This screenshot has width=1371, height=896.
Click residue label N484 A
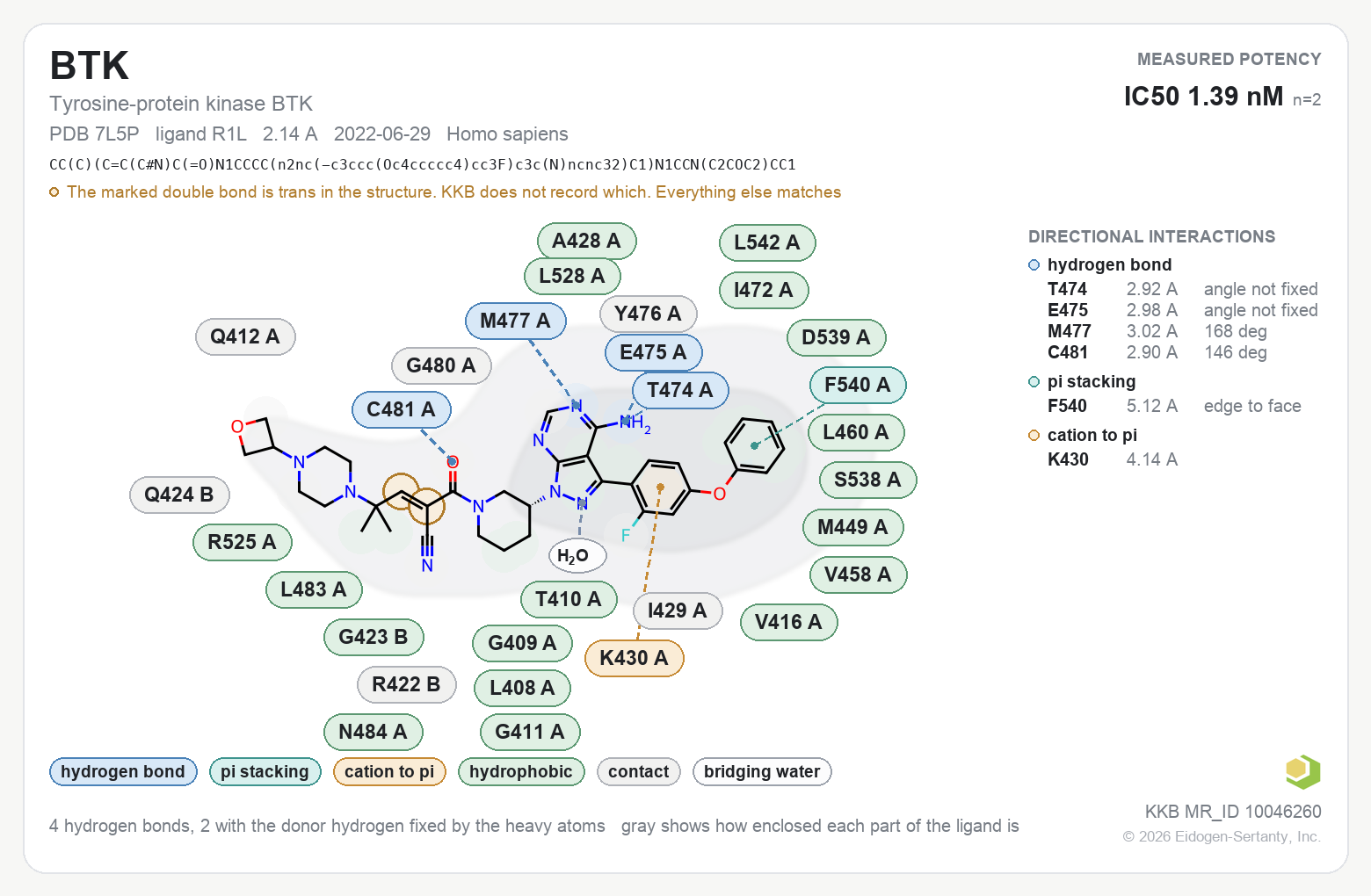coord(374,732)
